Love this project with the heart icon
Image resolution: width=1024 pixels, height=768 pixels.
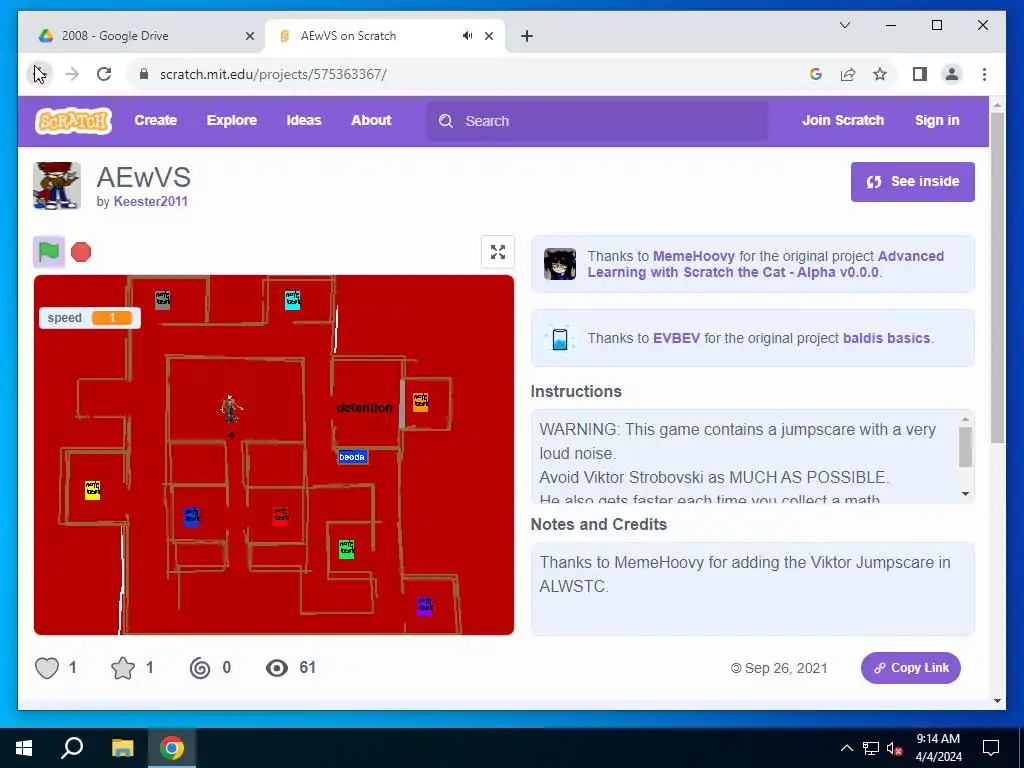tap(46, 667)
